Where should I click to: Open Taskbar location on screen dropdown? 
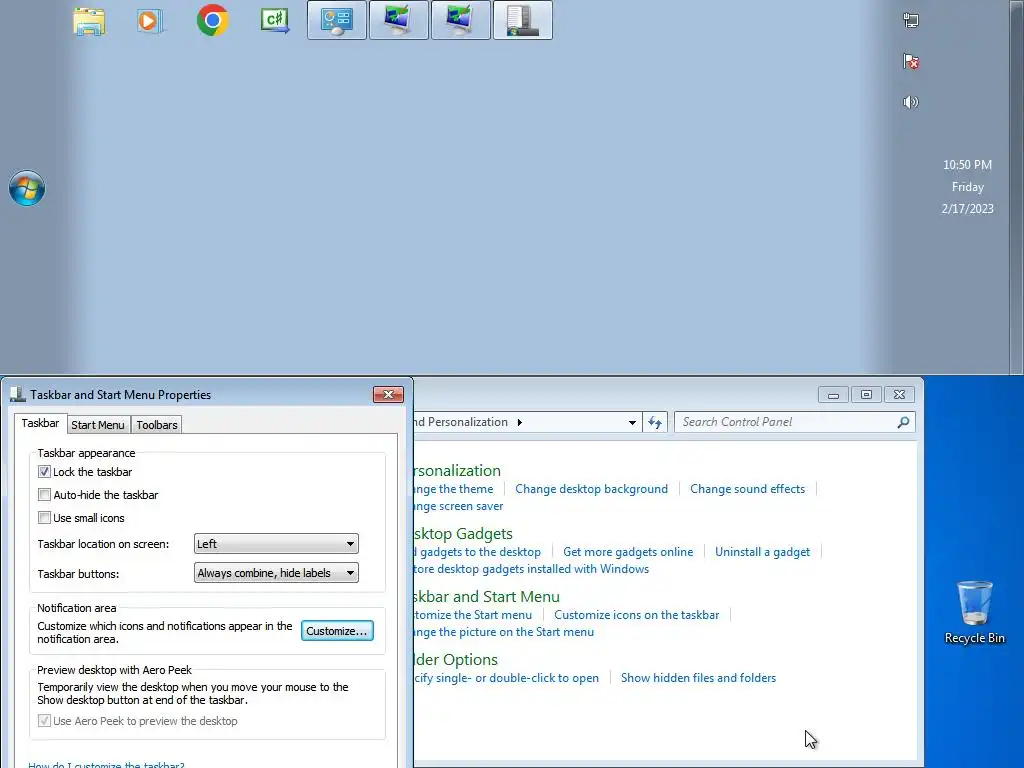click(x=276, y=543)
